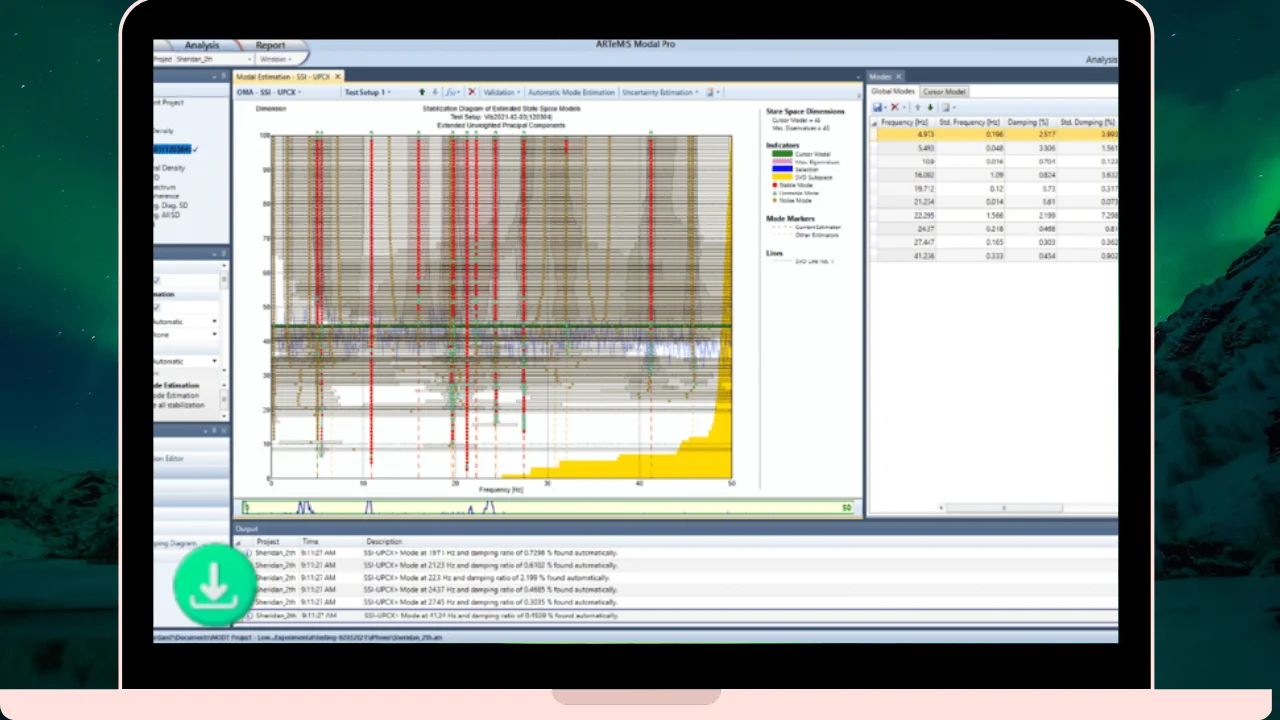
Task: Open the None dropdown in left panel
Action: pyautogui.click(x=214, y=334)
